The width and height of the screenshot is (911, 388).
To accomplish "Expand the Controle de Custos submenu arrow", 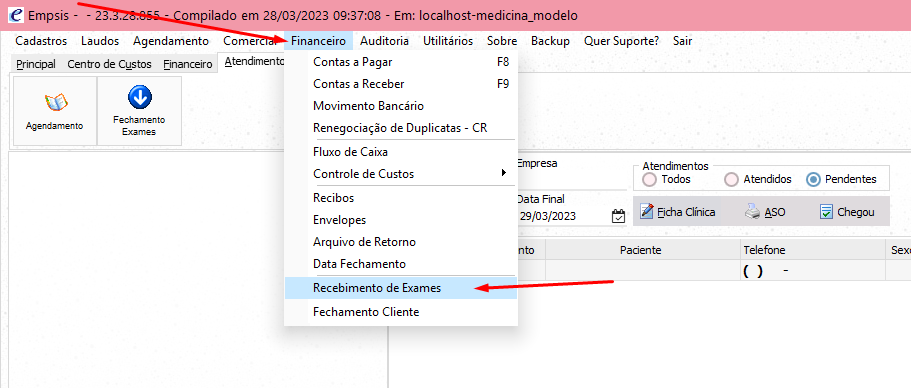I will pyautogui.click(x=503, y=173).
